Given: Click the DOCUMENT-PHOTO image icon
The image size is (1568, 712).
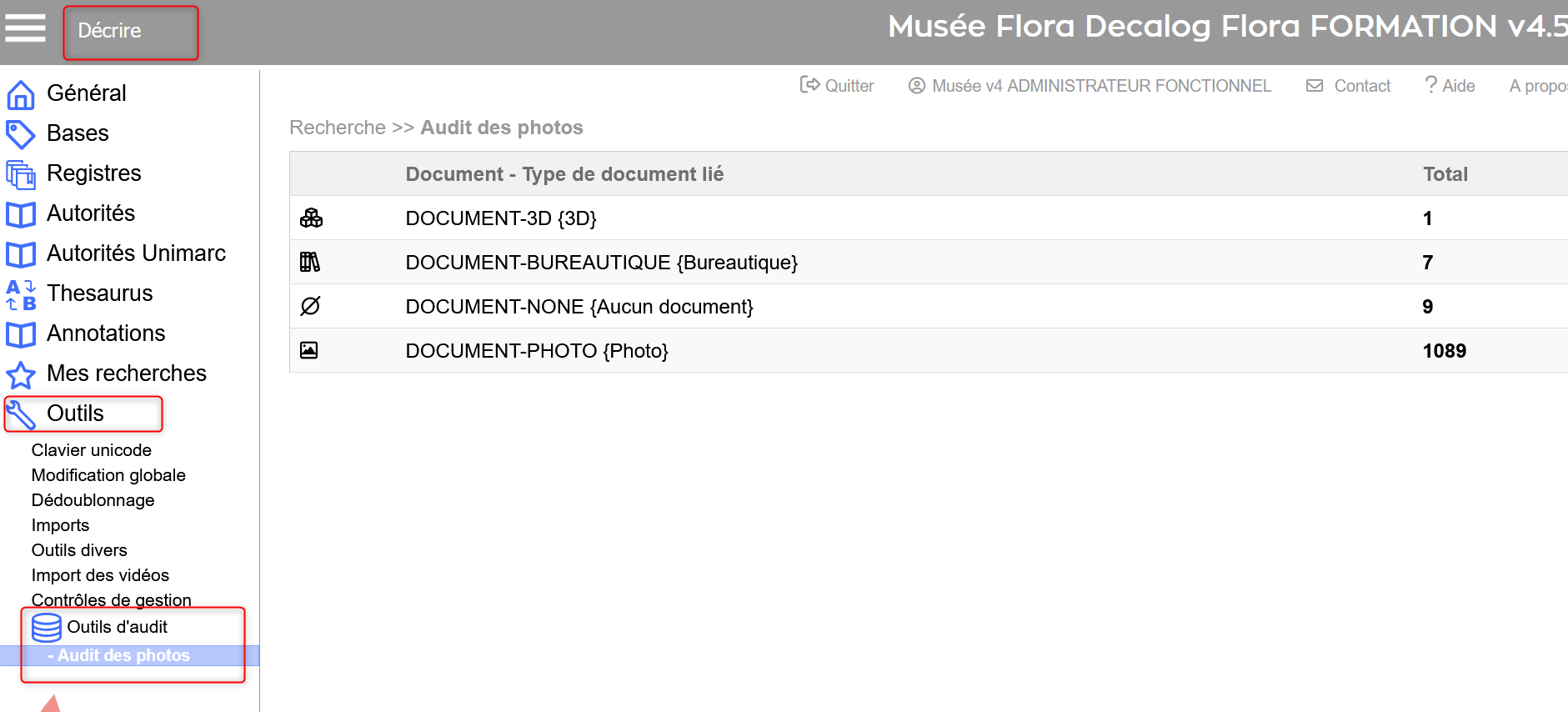Looking at the screenshot, I should [309, 350].
